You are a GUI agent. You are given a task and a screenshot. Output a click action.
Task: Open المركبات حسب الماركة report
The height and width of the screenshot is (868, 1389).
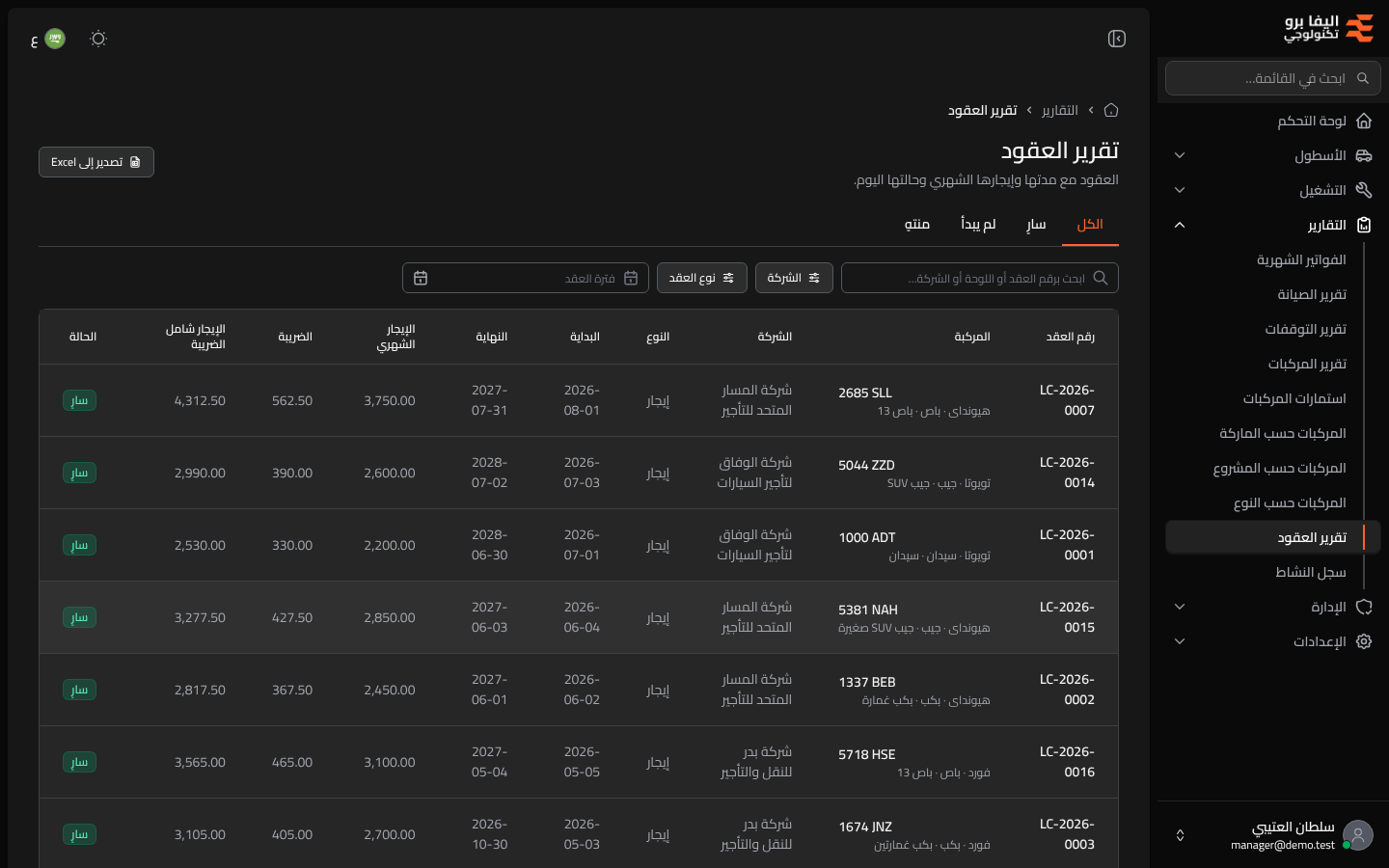[x=1283, y=433]
